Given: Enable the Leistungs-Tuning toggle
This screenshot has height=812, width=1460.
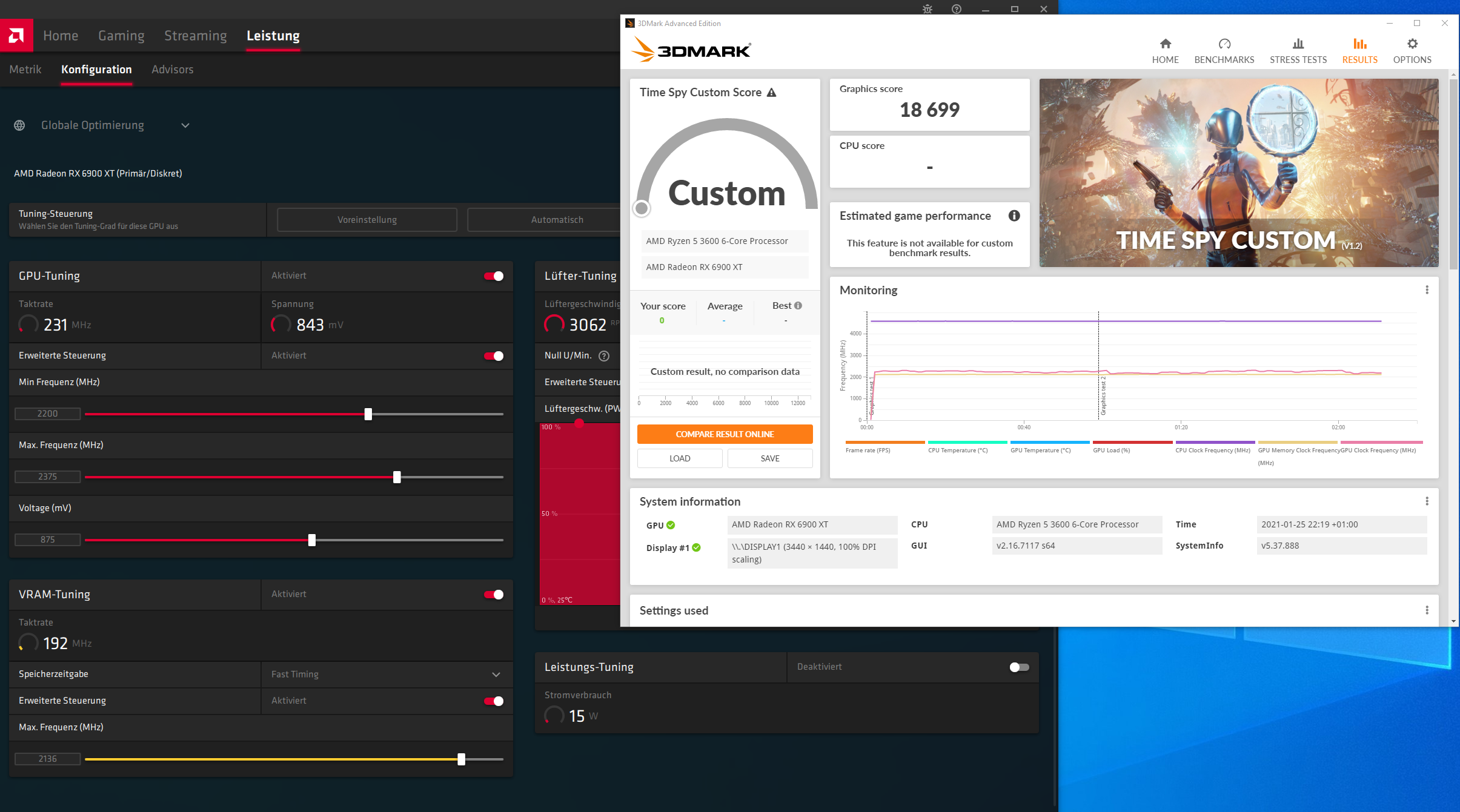Looking at the screenshot, I should click(1019, 667).
